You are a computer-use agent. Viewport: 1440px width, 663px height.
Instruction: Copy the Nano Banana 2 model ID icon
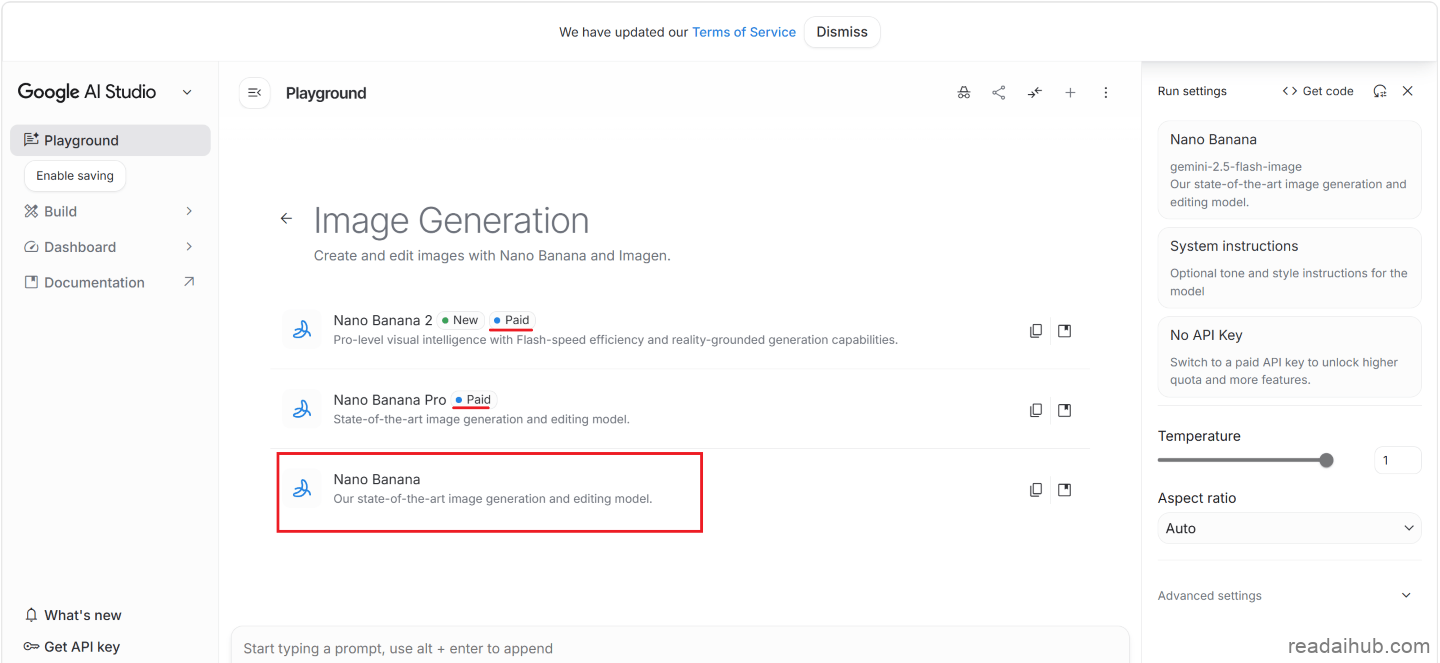(1036, 331)
